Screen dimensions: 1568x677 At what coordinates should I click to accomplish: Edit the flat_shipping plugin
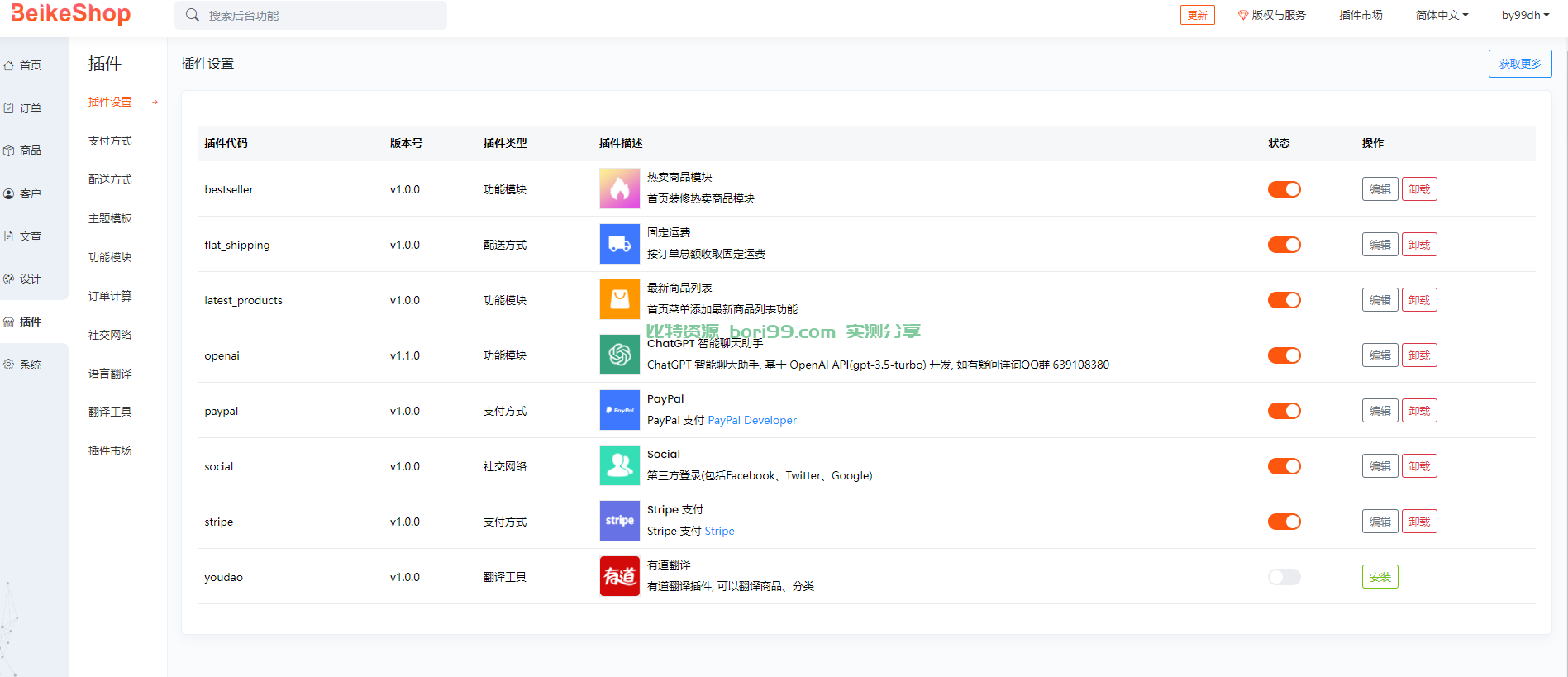(x=1380, y=245)
